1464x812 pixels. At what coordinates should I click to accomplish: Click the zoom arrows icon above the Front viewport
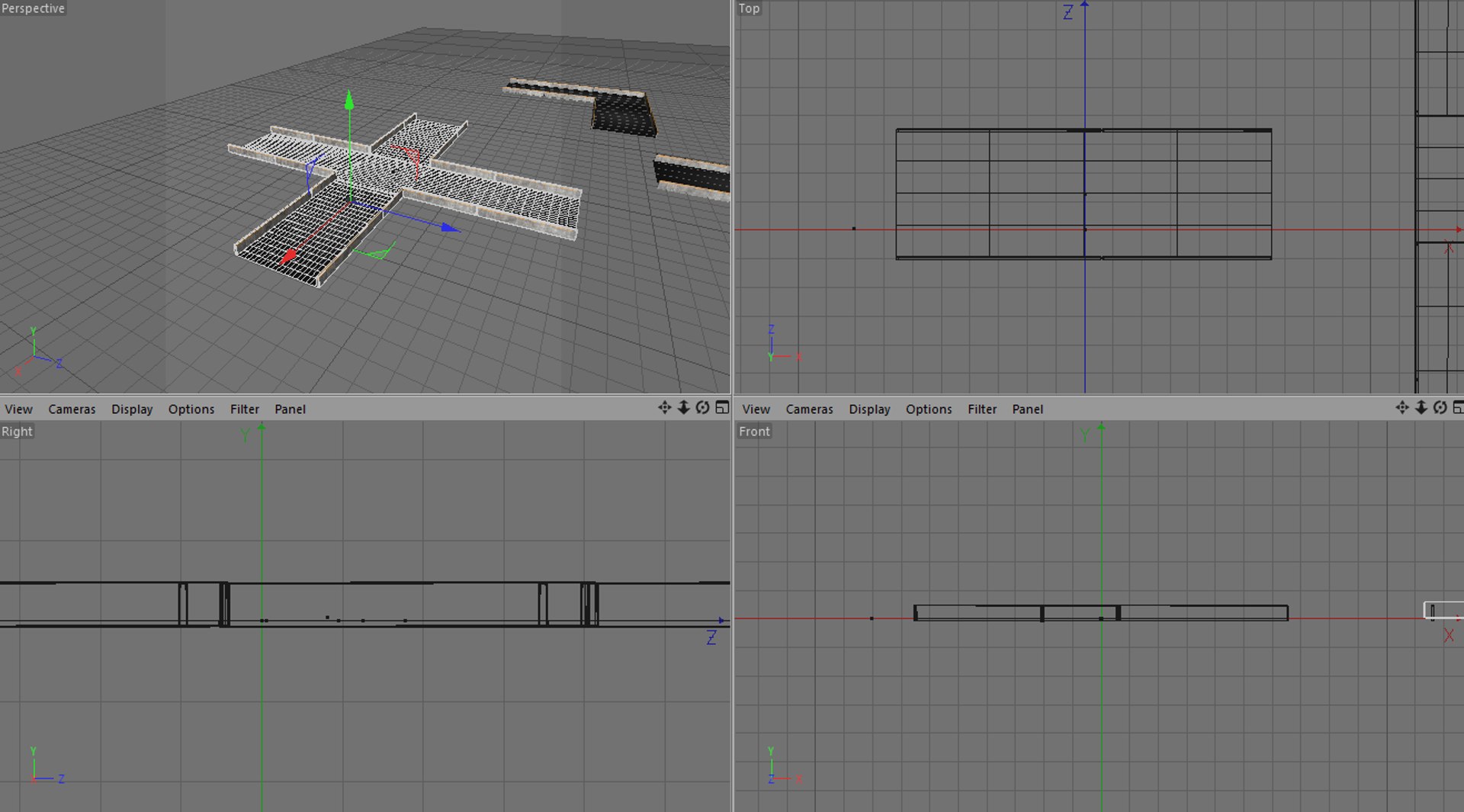point(1421,408)
